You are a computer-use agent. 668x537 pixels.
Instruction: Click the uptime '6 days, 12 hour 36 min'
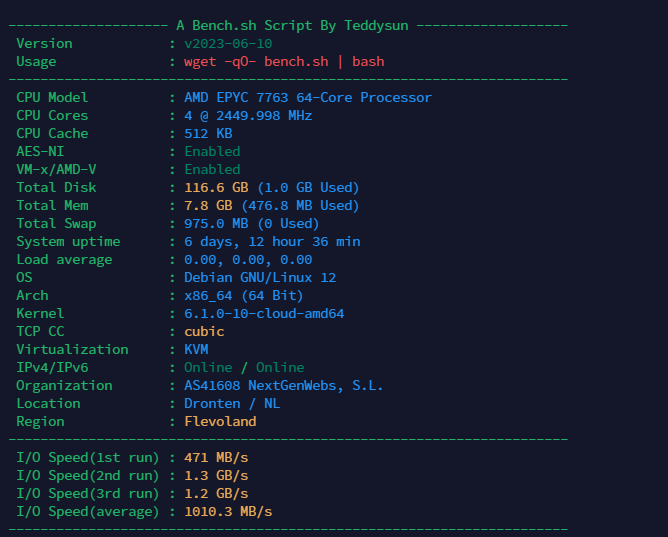(272, 242)
